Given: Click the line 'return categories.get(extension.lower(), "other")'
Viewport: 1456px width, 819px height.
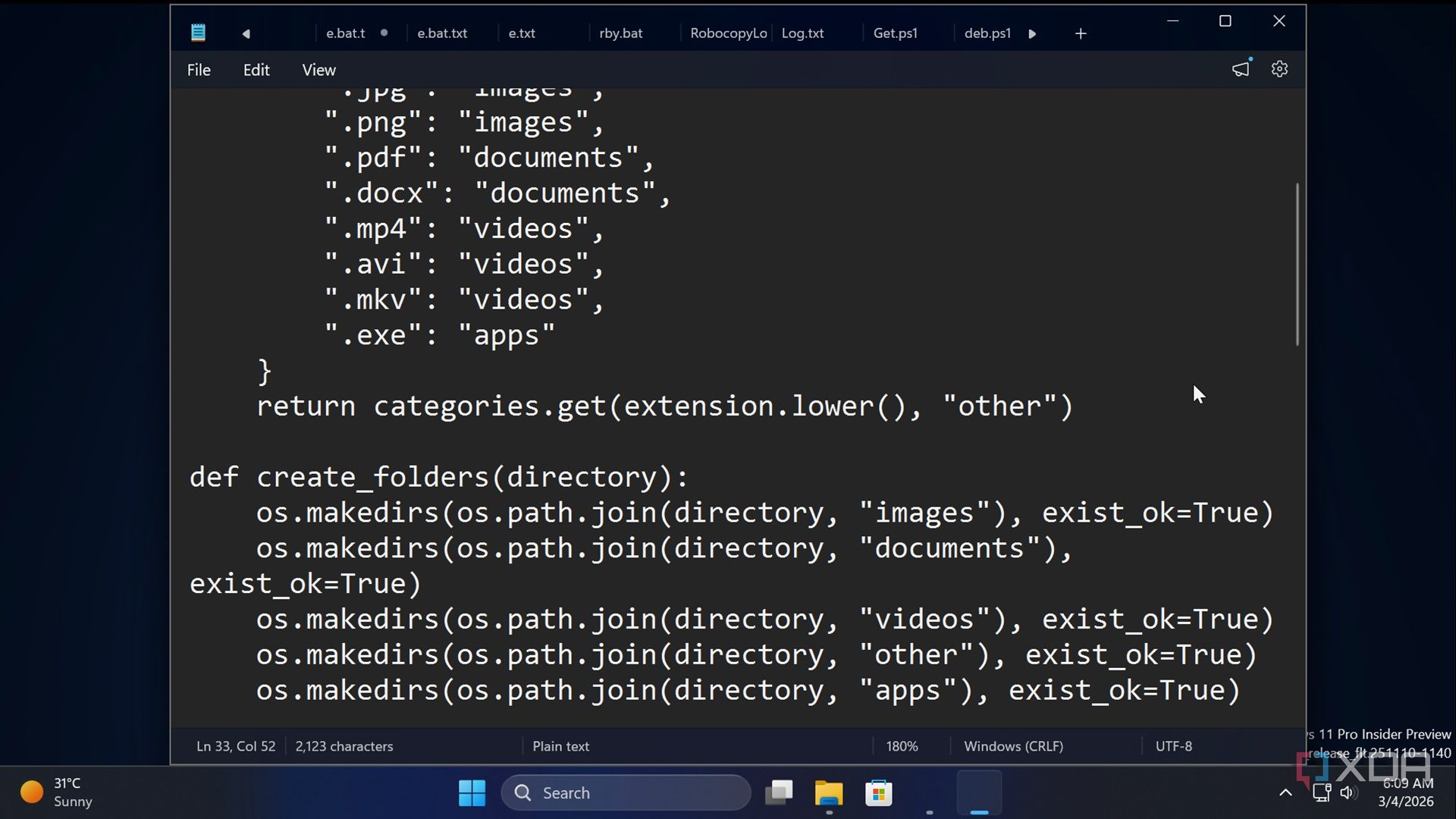Looking at the screenshot, I should tap(665, 406).
